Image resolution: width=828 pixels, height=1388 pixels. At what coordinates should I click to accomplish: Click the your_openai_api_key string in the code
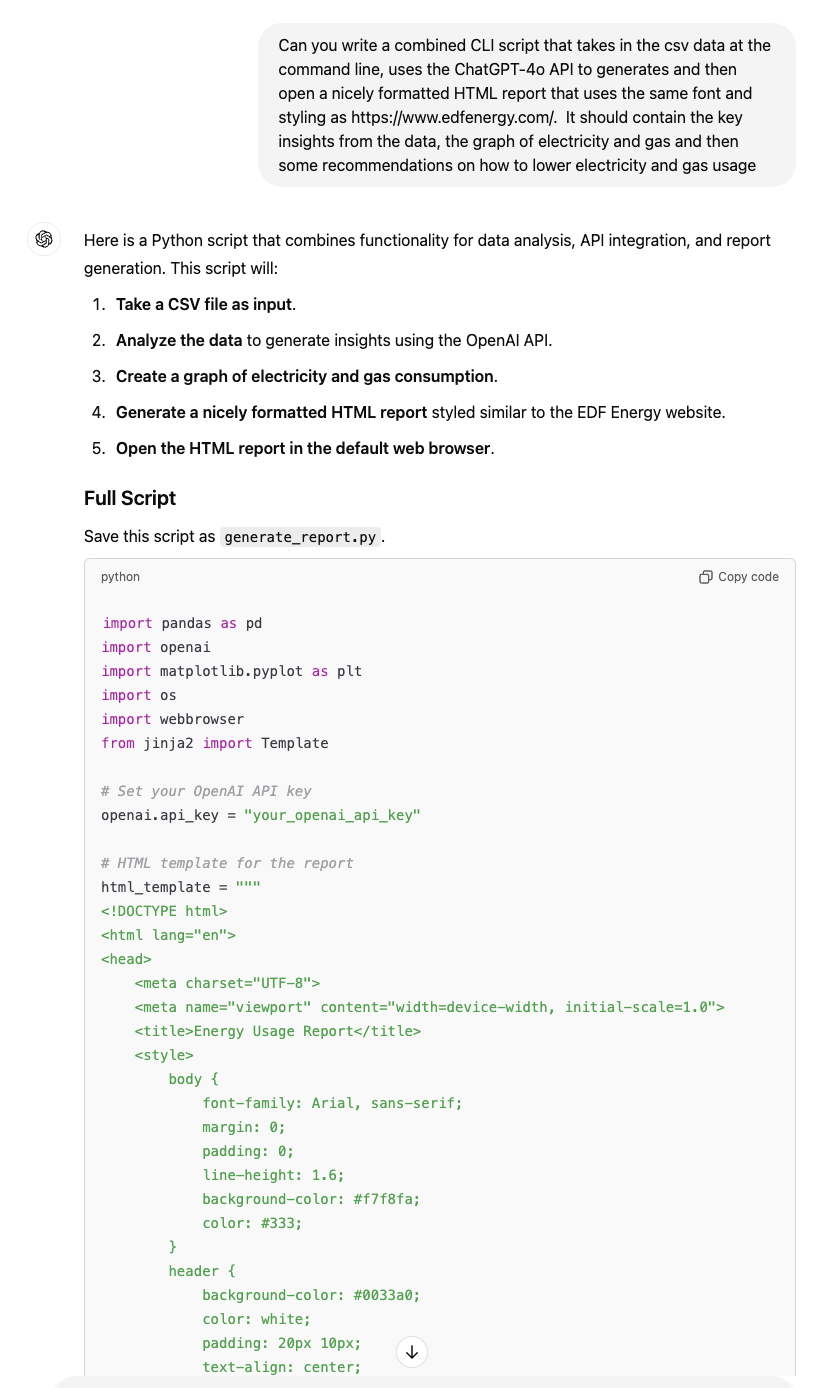tap(332, 815)
